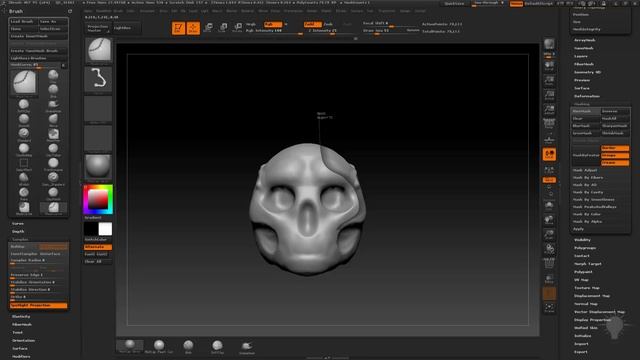Expand the Polygroups subpalette
The height and width of the screenshot is (360, 640).
point(585,248)
